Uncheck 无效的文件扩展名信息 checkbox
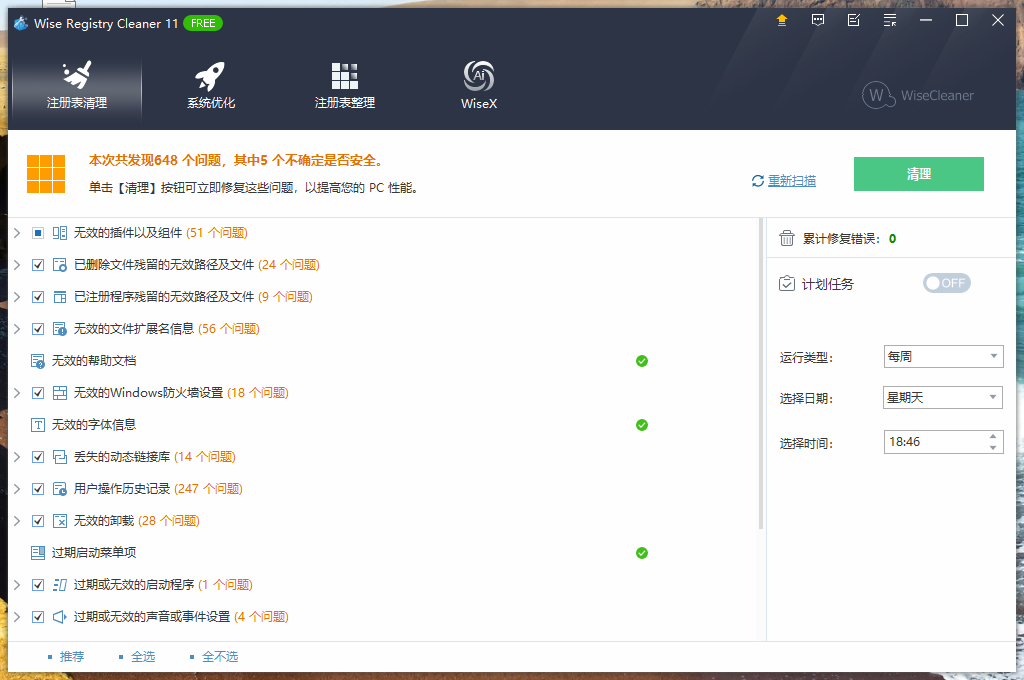This screenshot has height=680, width=1024. coord(38,329)
